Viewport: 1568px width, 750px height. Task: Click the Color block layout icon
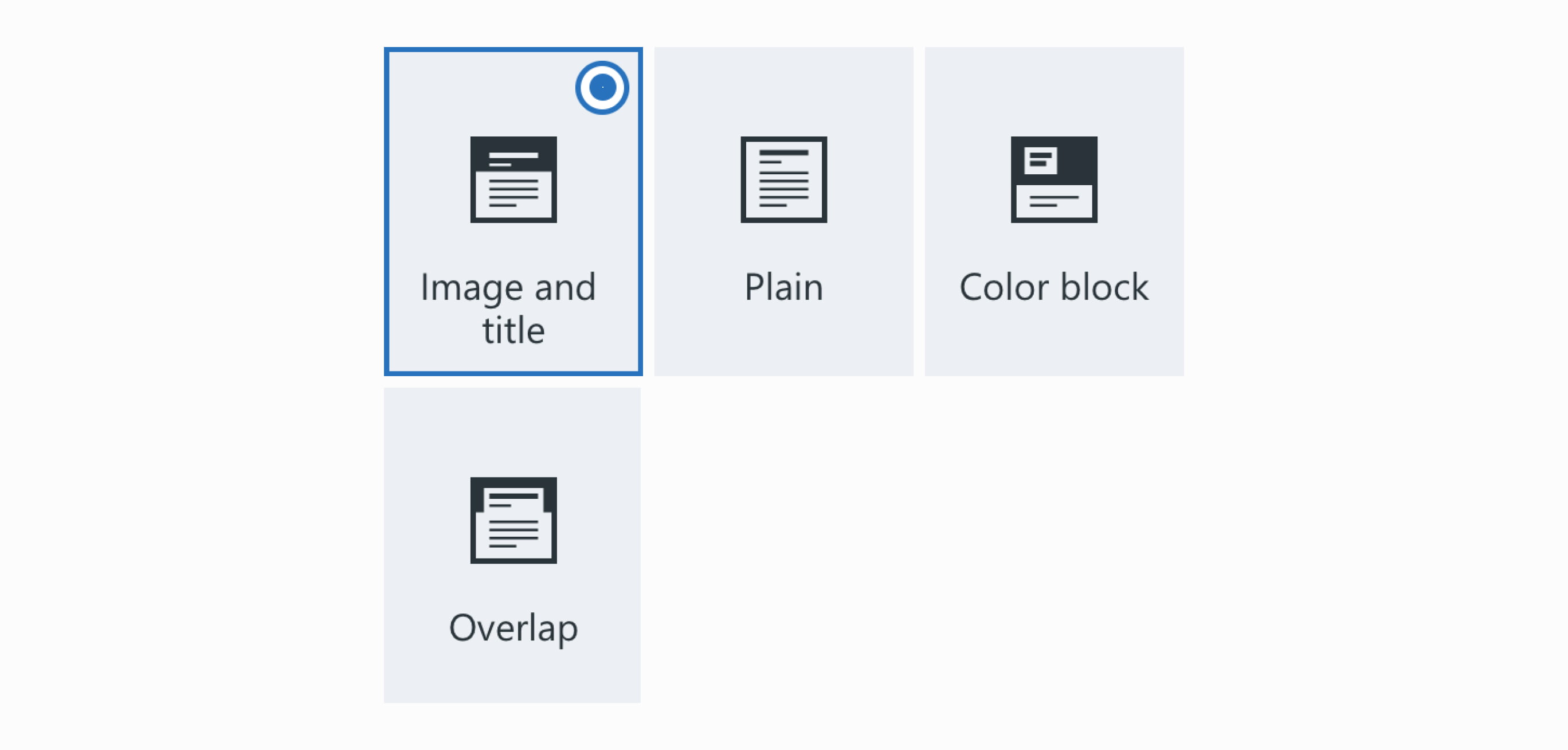coord(1054,179)
